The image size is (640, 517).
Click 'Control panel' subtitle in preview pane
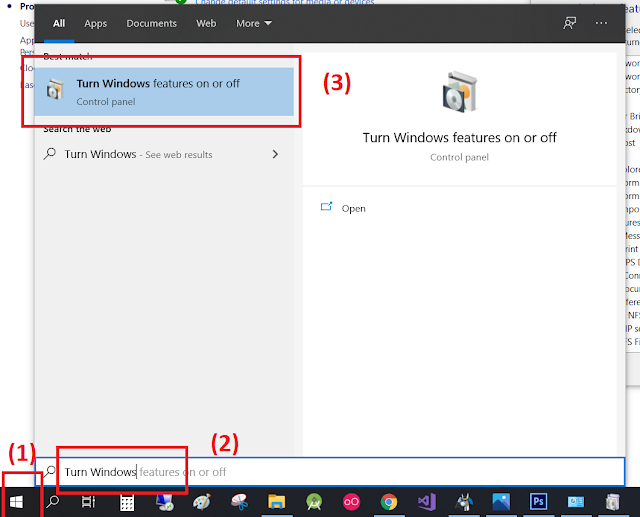point(460,158)
